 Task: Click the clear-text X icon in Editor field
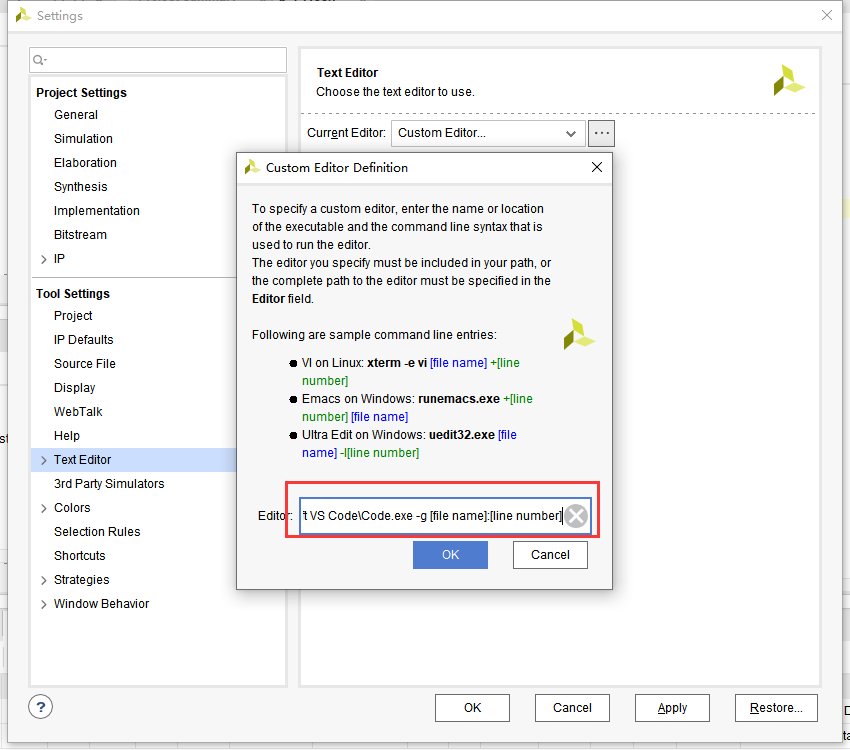(x=576, y=516)
